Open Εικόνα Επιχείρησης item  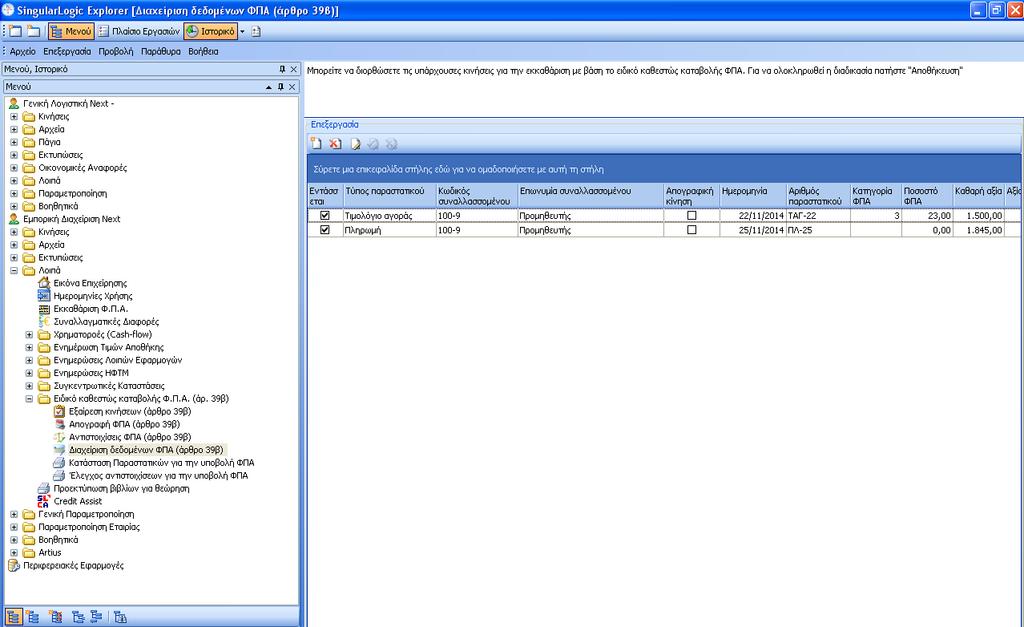90,283
